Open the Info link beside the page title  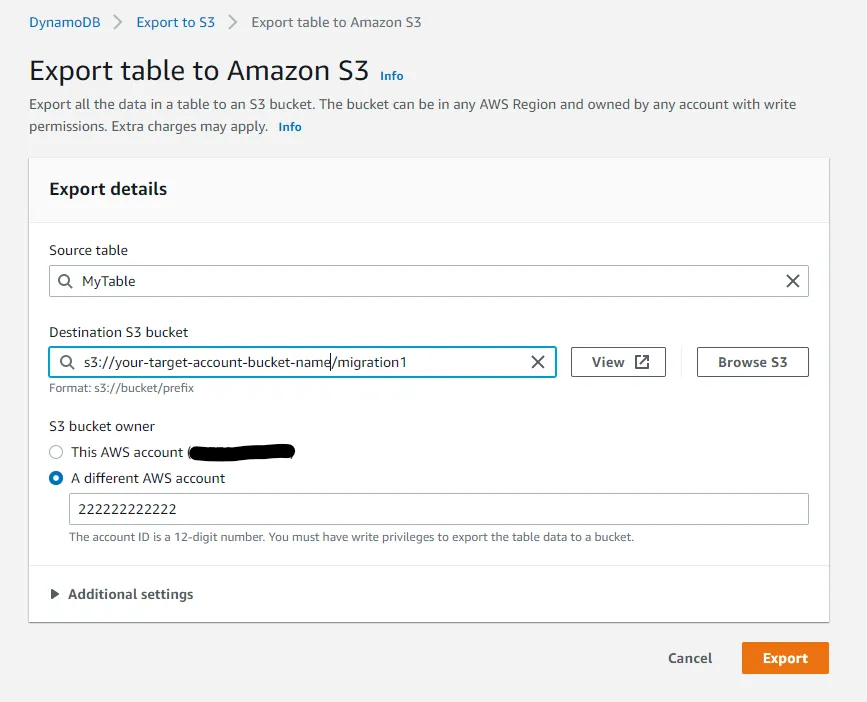(x=391, y=76)
